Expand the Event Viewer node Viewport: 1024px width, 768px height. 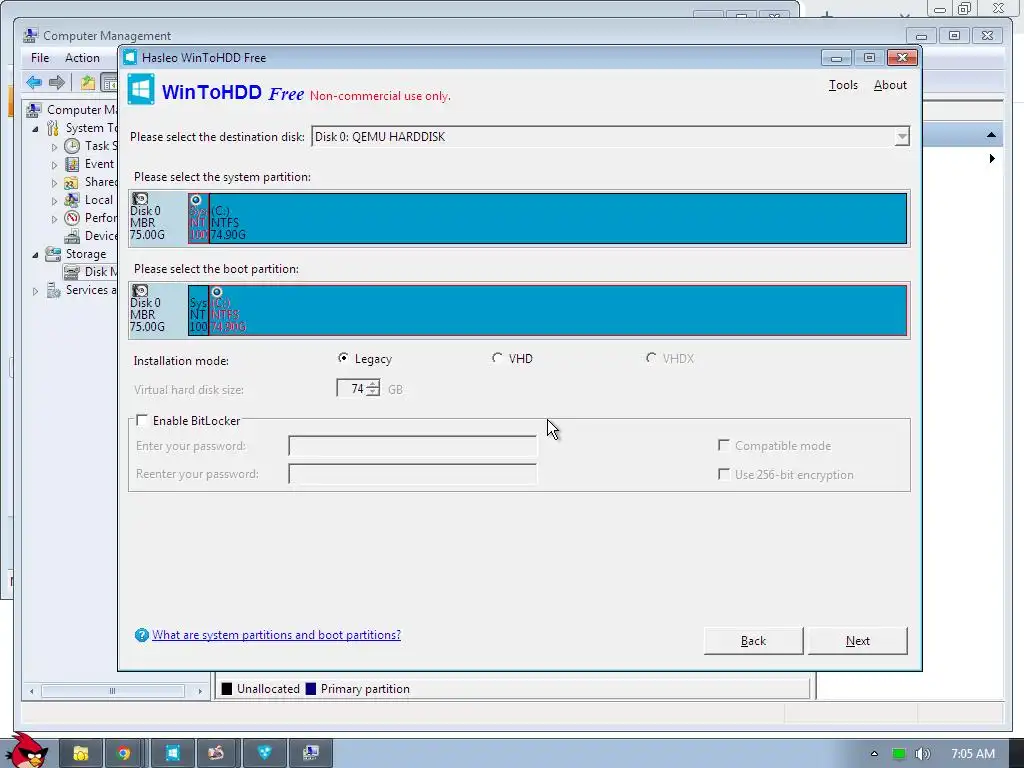pyautogui.click(x=54, y=165)
